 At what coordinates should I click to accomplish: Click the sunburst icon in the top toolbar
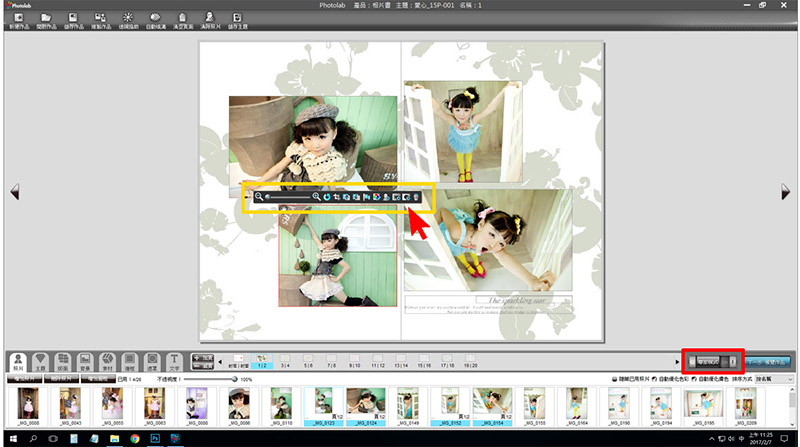[x=128, y=18]
